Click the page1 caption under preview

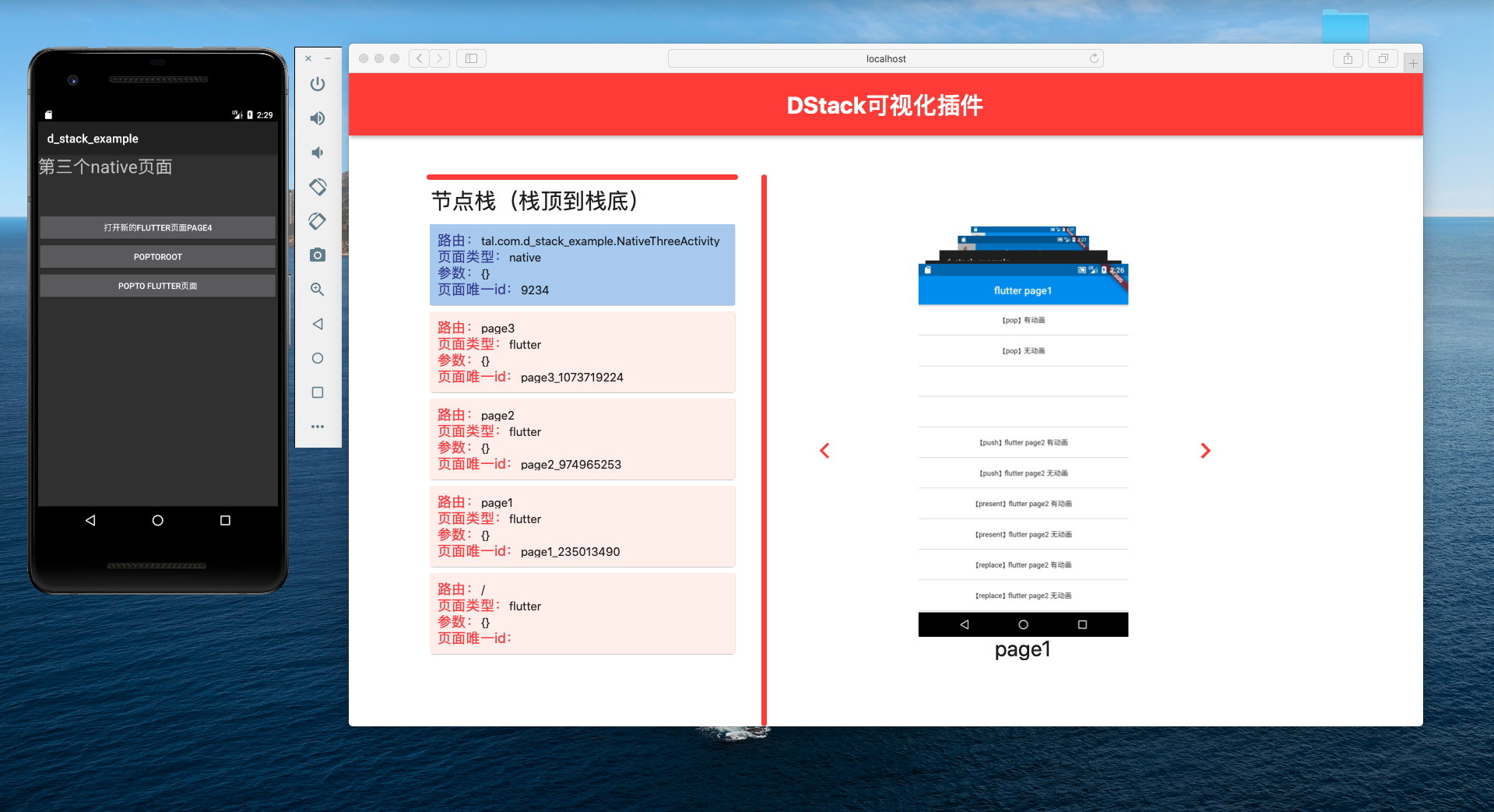click(1023, 649)
